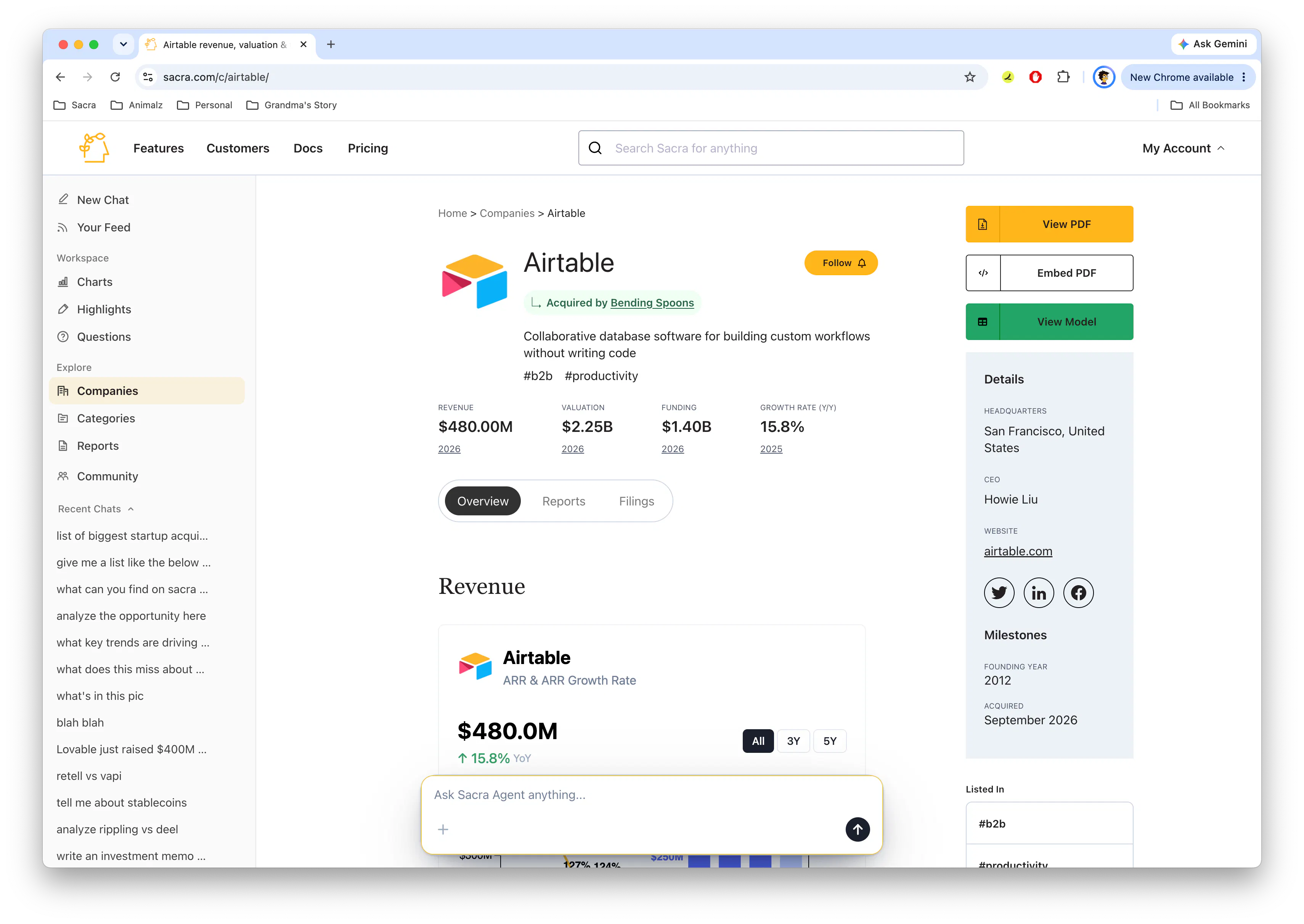Viewport: 1304px width, 924px height.
Task: Switch to the Filings tab
Action: pos(636,501)
